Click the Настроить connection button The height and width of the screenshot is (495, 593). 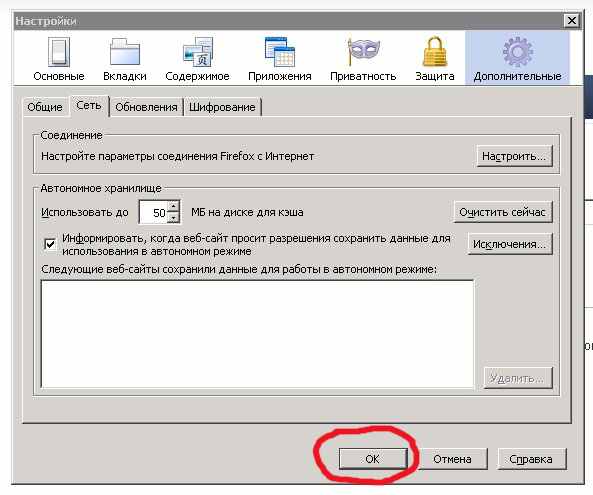point(514,156)
